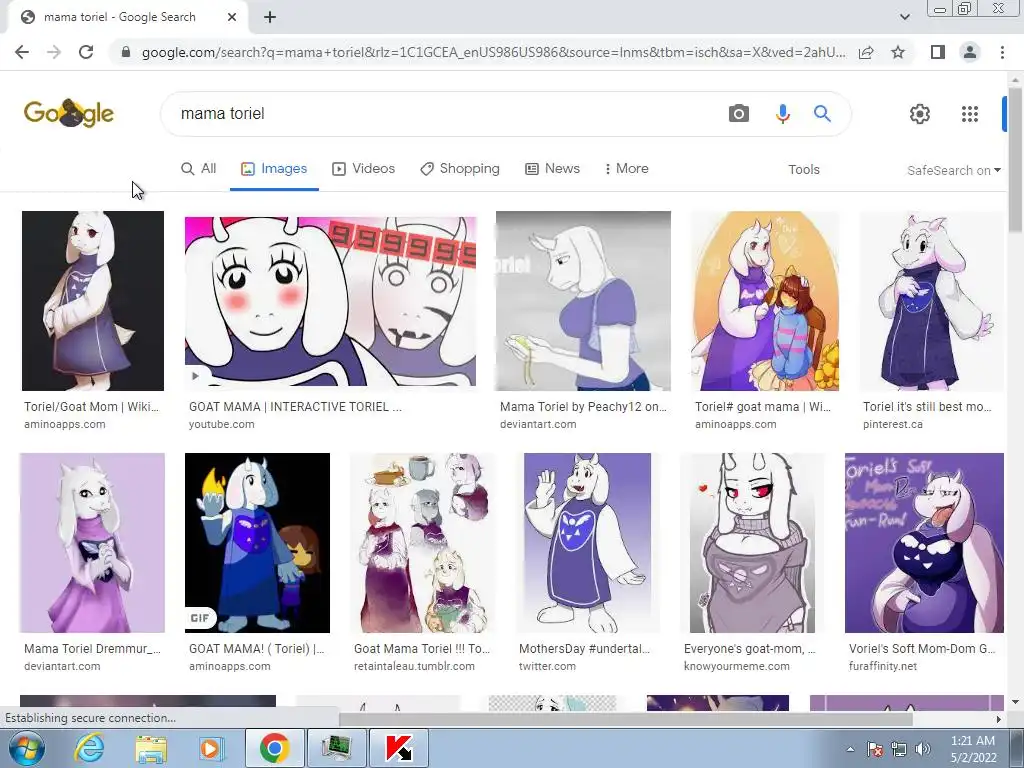This screenshot has width=1024, height=768.
Task: Open the GOAT MAMA! GIF thumbnail
Action: point(257,543)
